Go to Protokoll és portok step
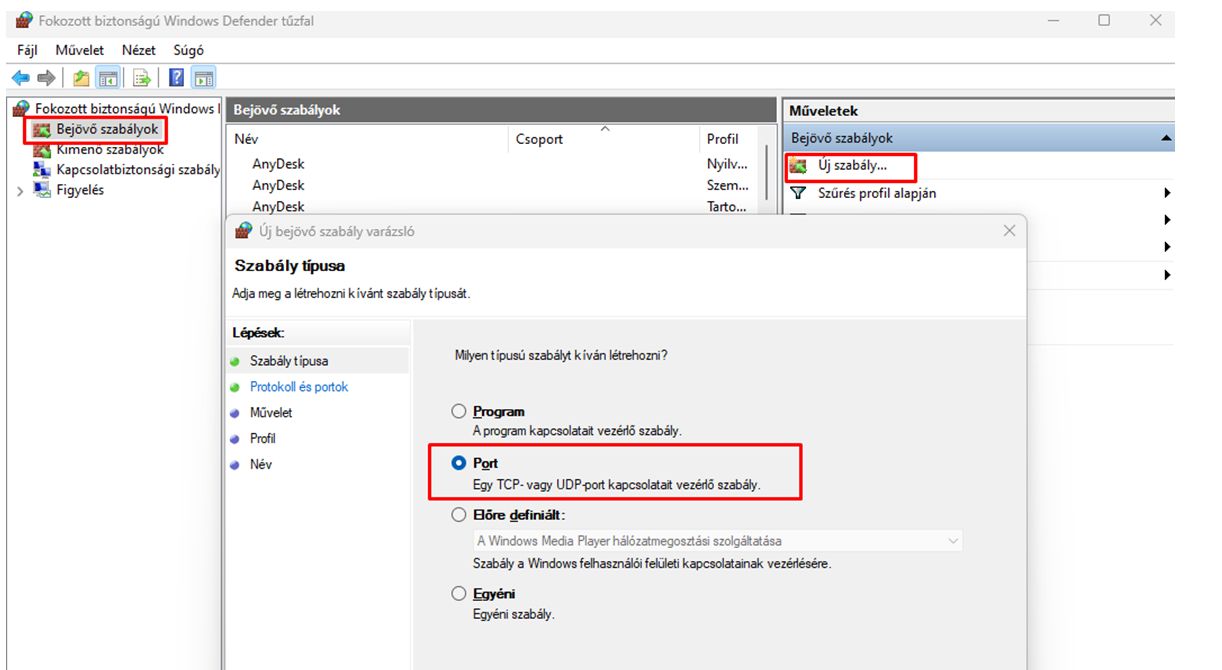 (x=299, y=387)
